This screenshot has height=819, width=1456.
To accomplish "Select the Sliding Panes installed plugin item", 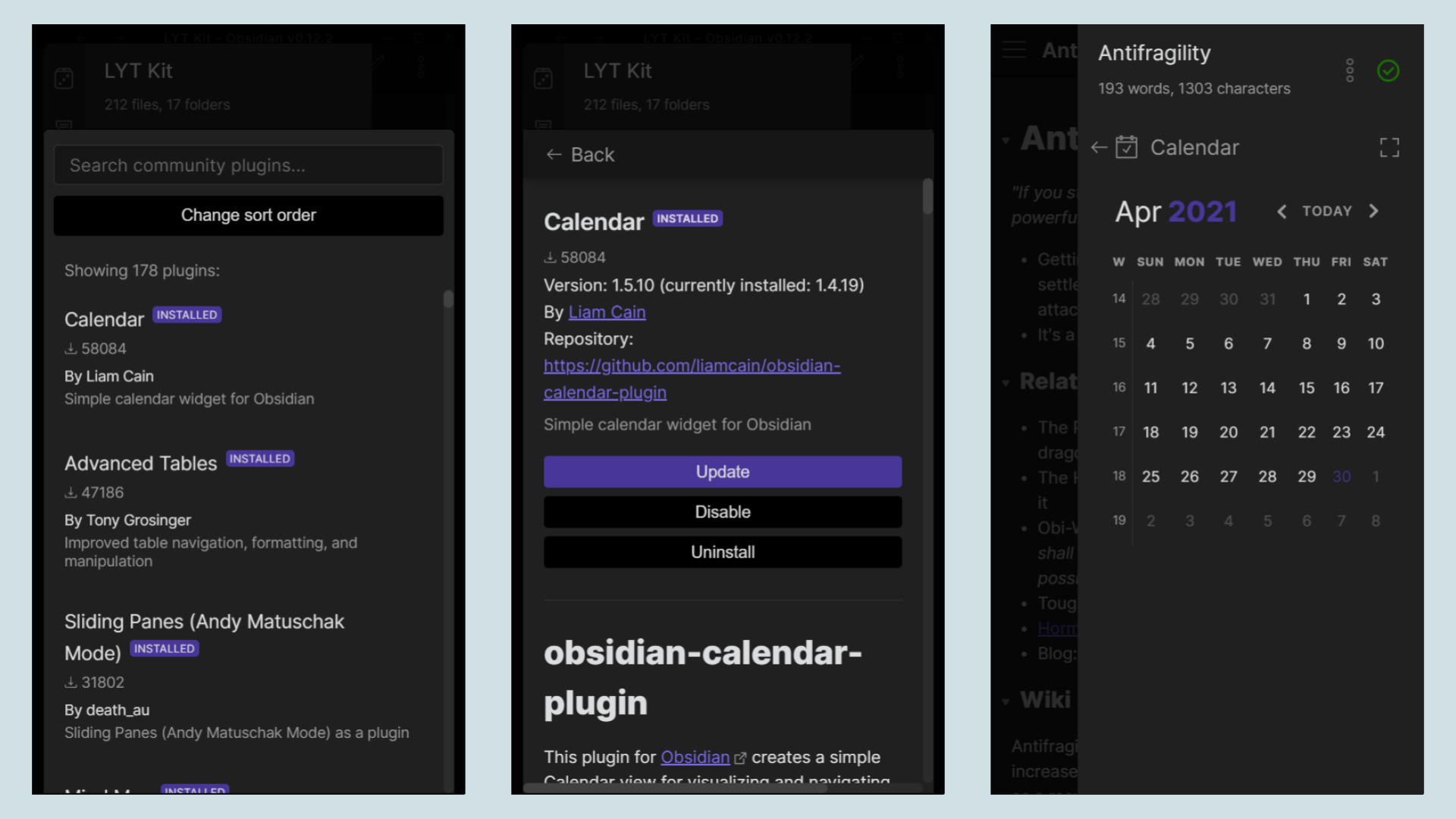I will click(248, 674).
